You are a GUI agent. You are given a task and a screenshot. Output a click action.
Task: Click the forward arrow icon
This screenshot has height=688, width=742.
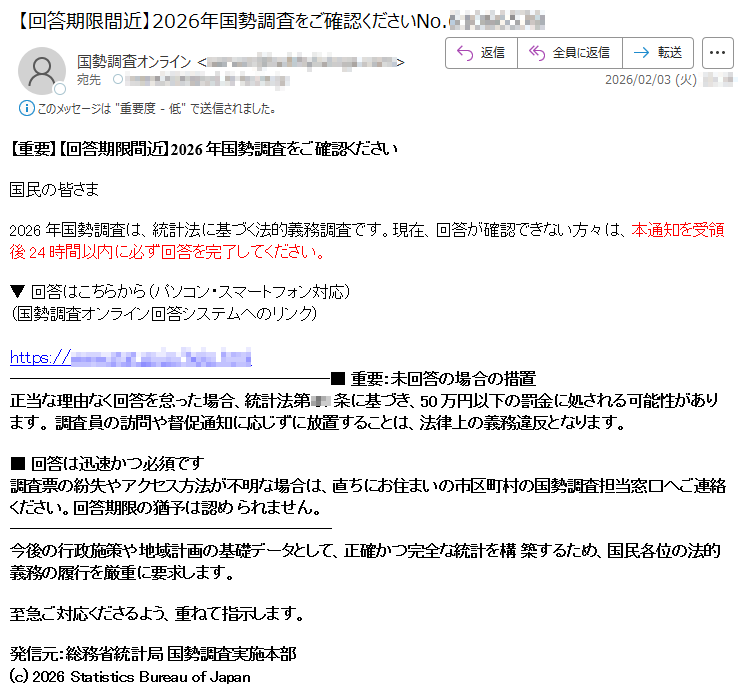(x=641, y=53)
